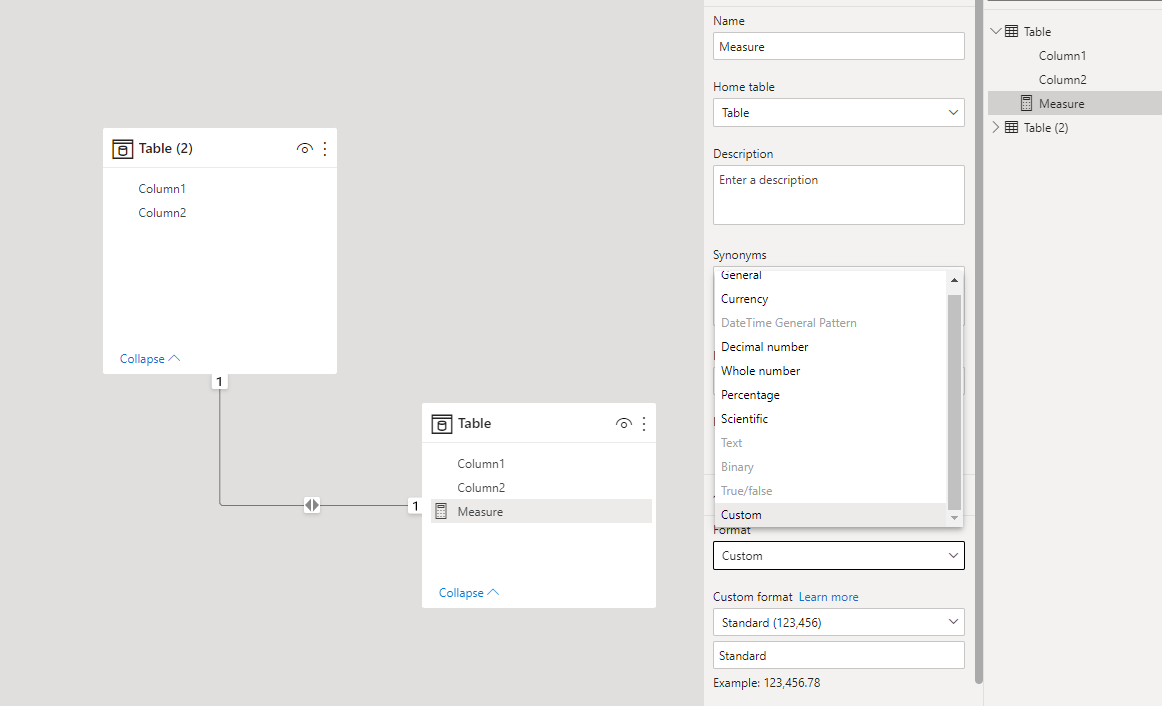This screenshot has width=1162, height=706.
Task: Select Column1 in fields list
Action: 1062,56
